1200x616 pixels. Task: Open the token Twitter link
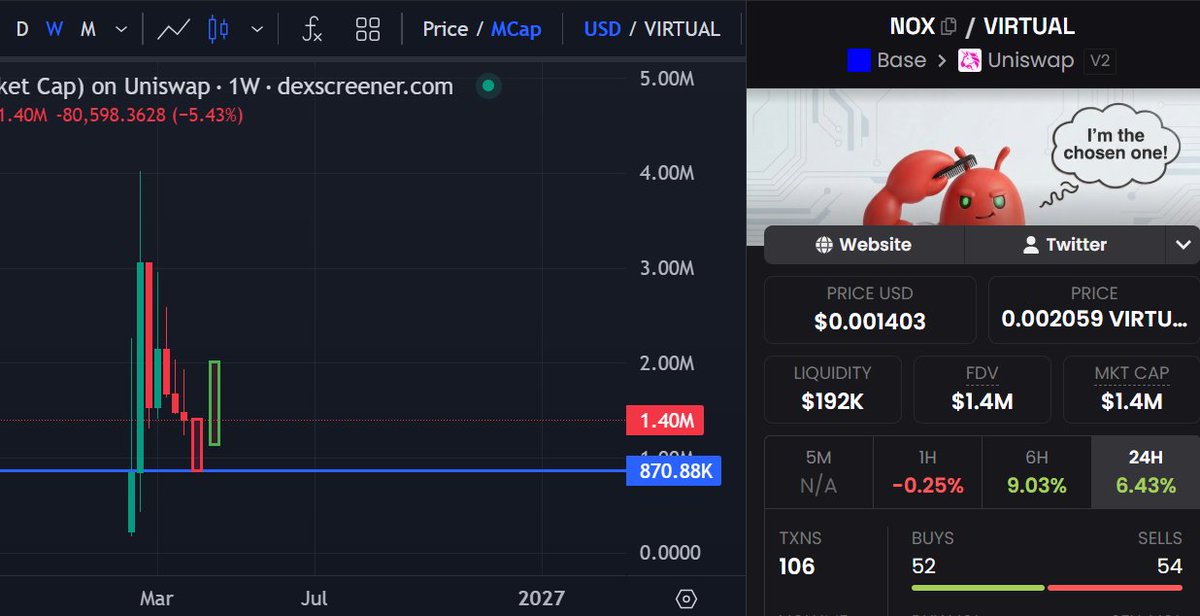point(1065,244)
